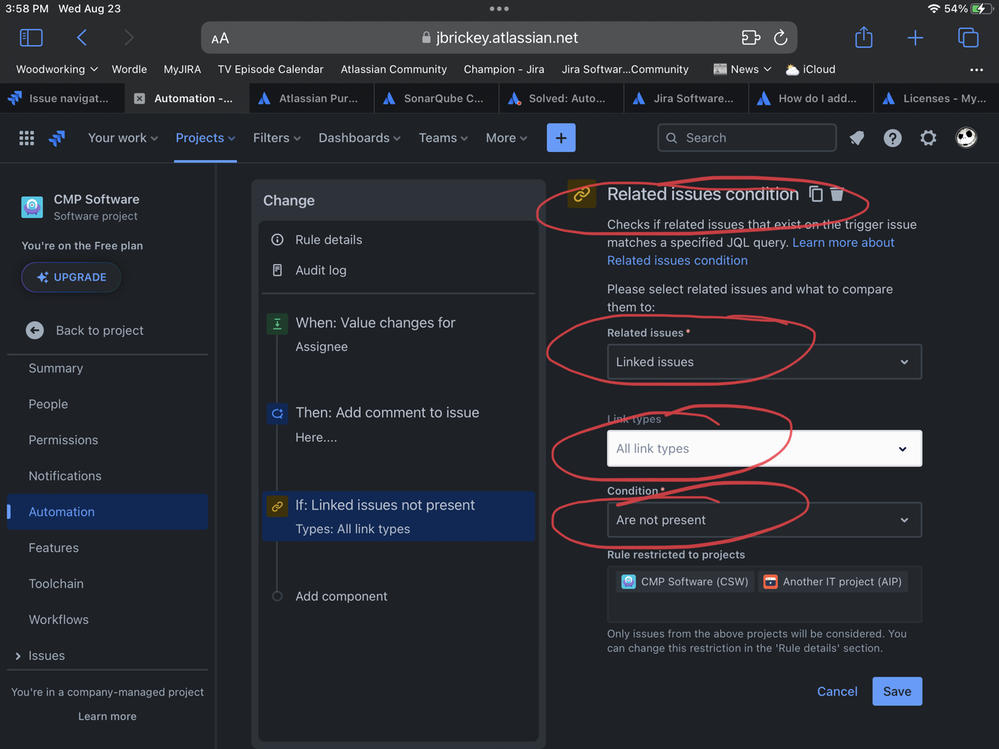Open Summary in project sidebar
The width and height of the screenshot is (999, 749).
point(55,368)
